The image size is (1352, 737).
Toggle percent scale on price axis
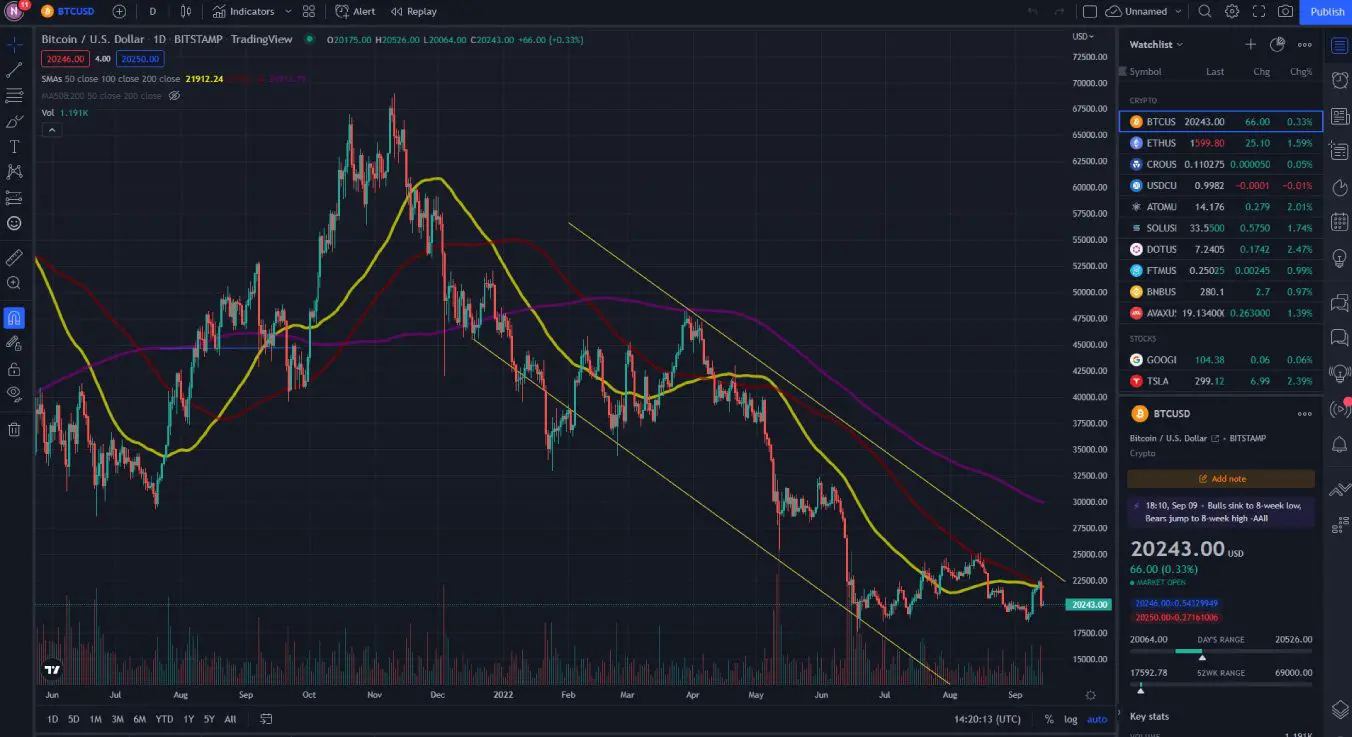pyautogui.click(x=1049, y=719)
